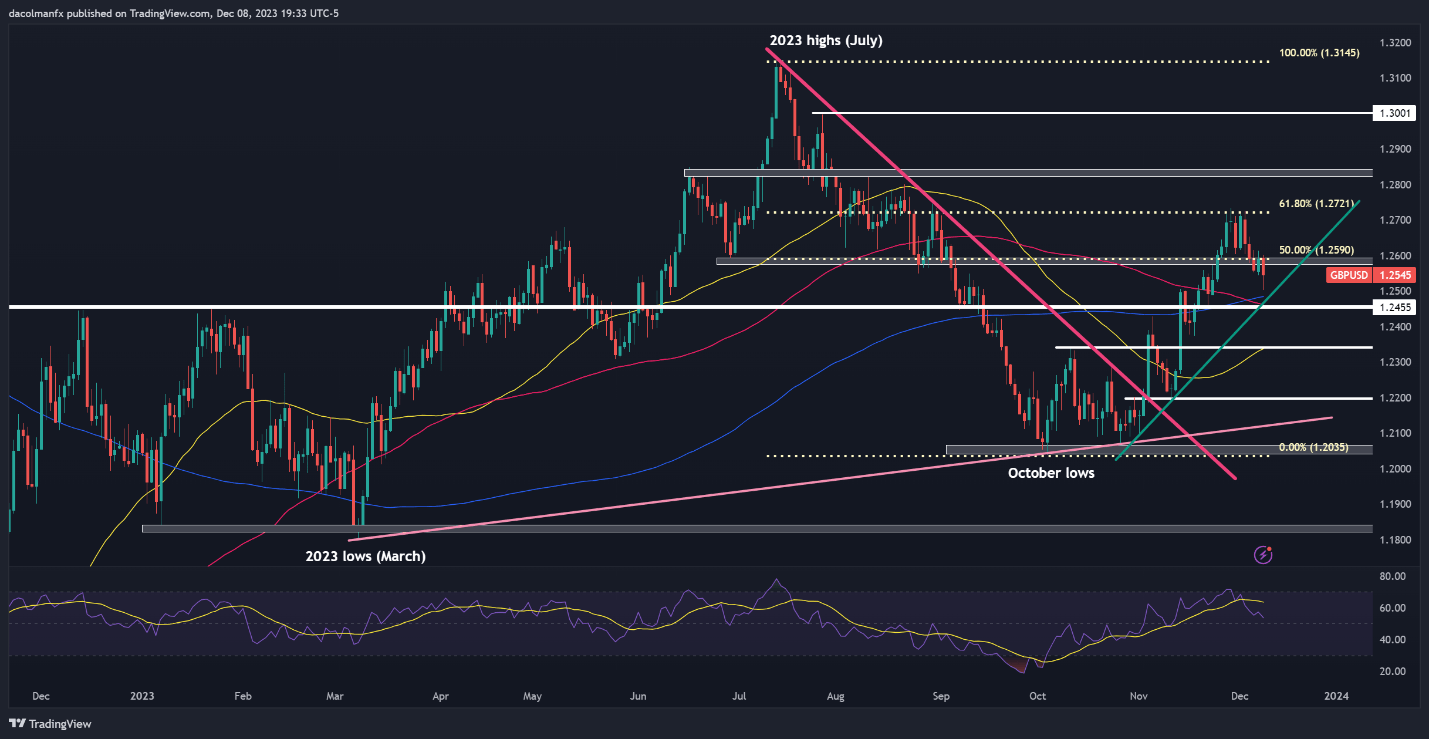Click the 100.00% (1.3145) Fibonacci label
This screenshot has height=739, width=1429.
pyautogui.click(x=1320, y=53)
